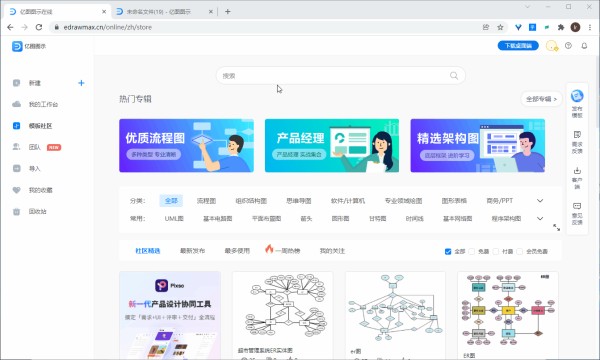The height and width of the screenshot is (360, 600).
Task: Open 回收站 trash icon in sidebar
Action: coord(16,212)
